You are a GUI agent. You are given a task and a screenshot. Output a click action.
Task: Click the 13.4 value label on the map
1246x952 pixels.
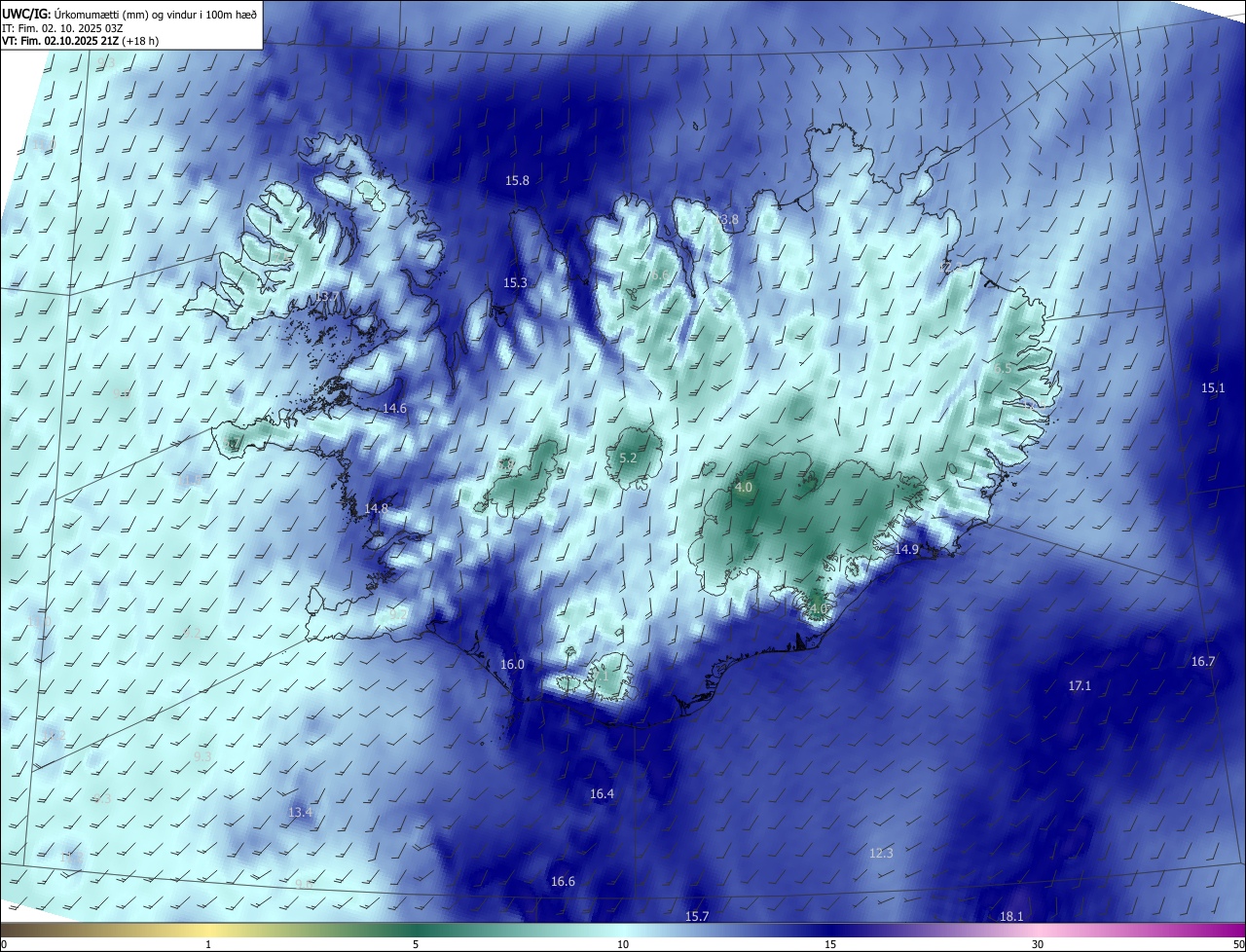point(301,812)
